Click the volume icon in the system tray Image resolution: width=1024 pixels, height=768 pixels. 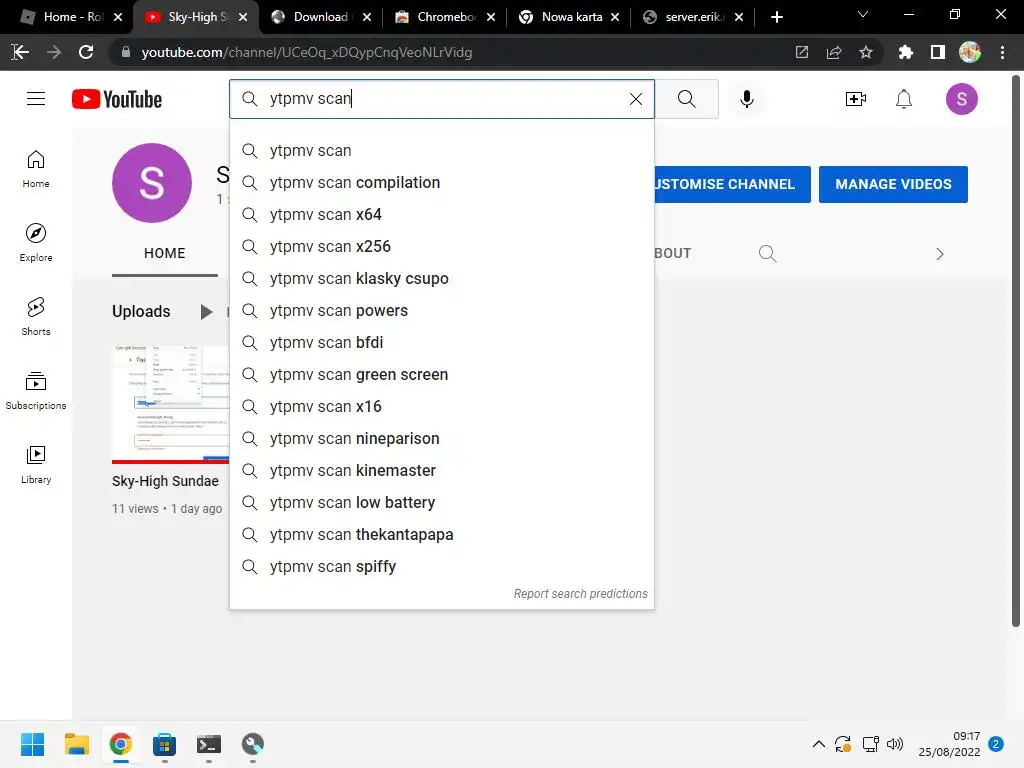pyautogui.click(x=895, y=744)
